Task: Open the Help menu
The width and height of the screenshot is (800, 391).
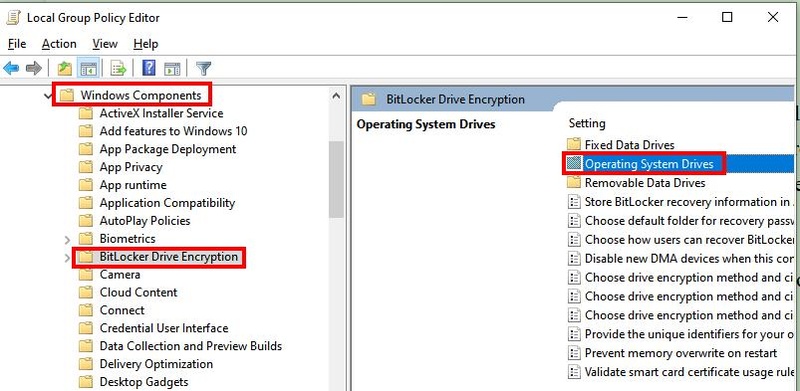Action: click(146, 44)
